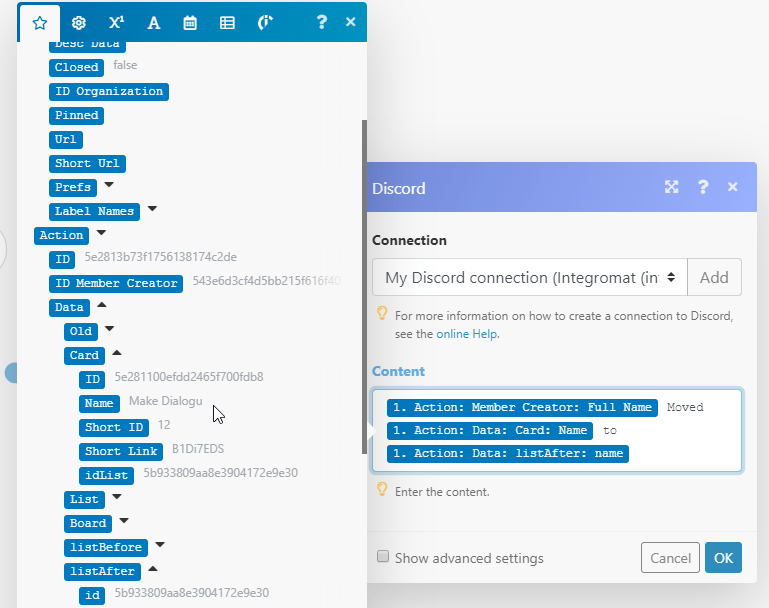
Task: Click the lightbulb hint under Connection
Action: (x=382, y=313)
